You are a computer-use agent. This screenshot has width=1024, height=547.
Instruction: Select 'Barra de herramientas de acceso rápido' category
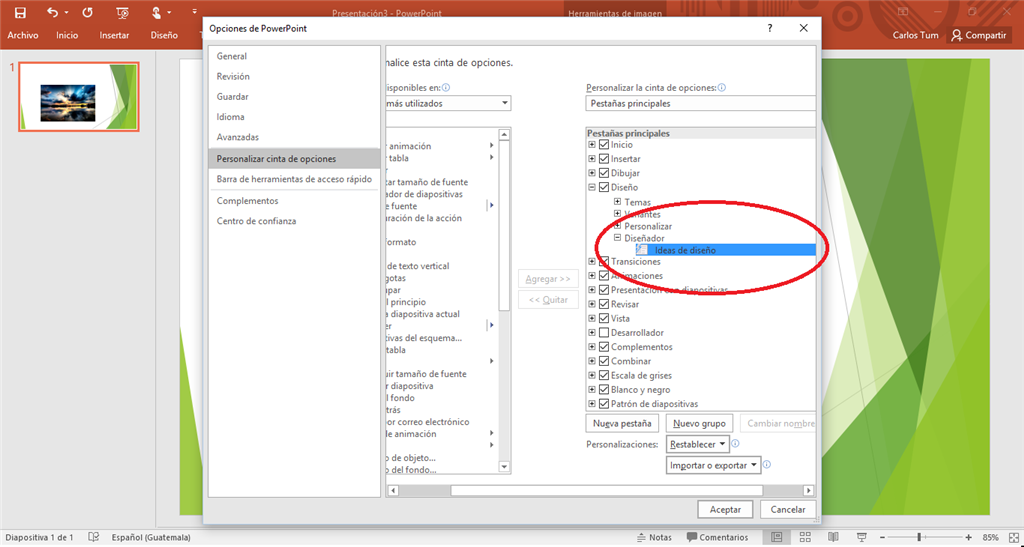tap(294, 179)
